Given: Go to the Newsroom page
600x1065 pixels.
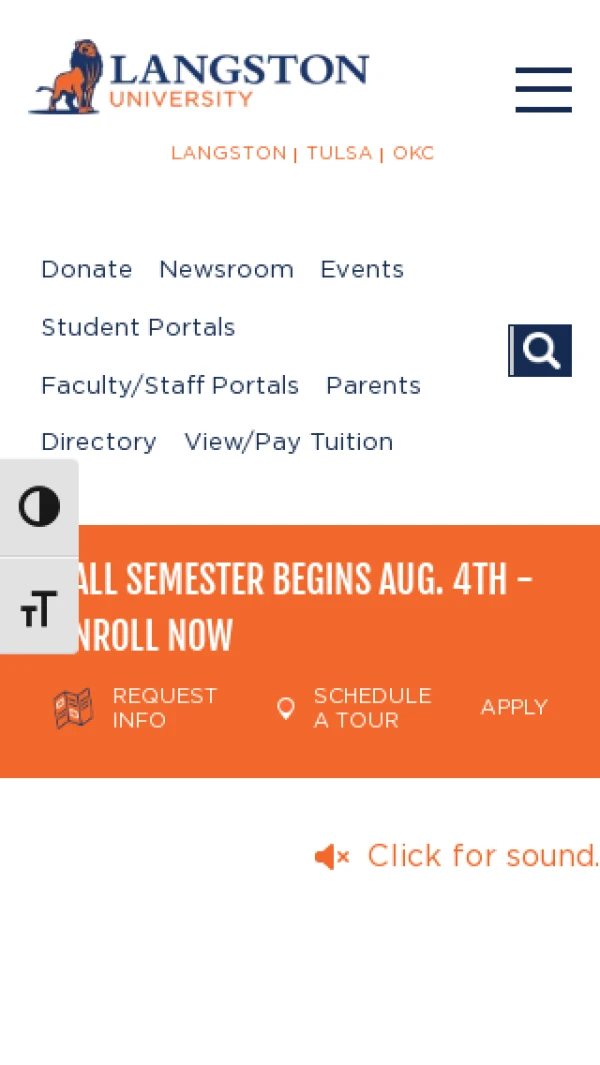Looking at the screenshot, I should (x=226, y=270).
